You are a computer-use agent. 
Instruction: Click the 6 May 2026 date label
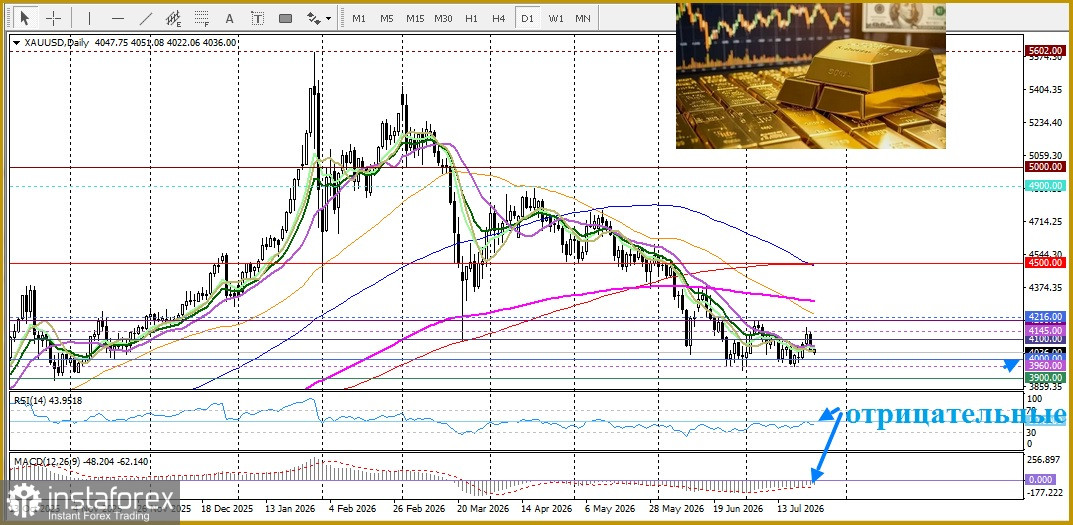pyautogui.click(x=610, y=509)
